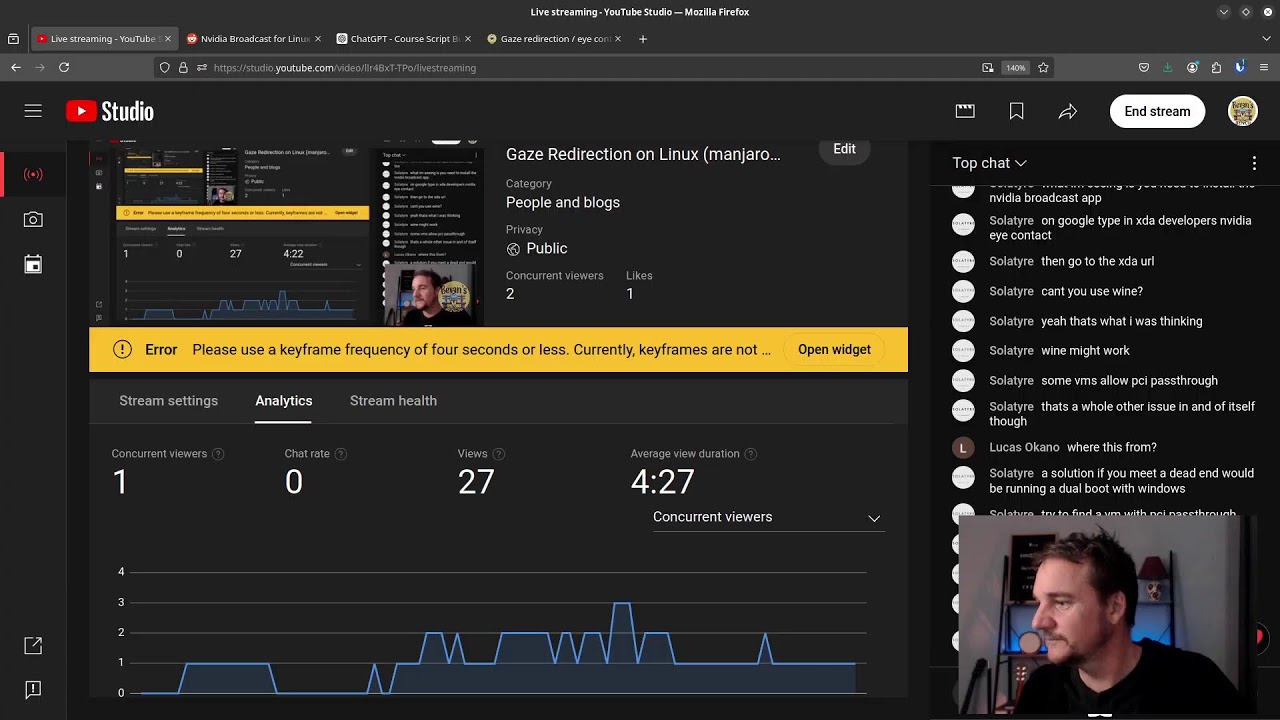Open the Stream health tab

click(393, 401)
